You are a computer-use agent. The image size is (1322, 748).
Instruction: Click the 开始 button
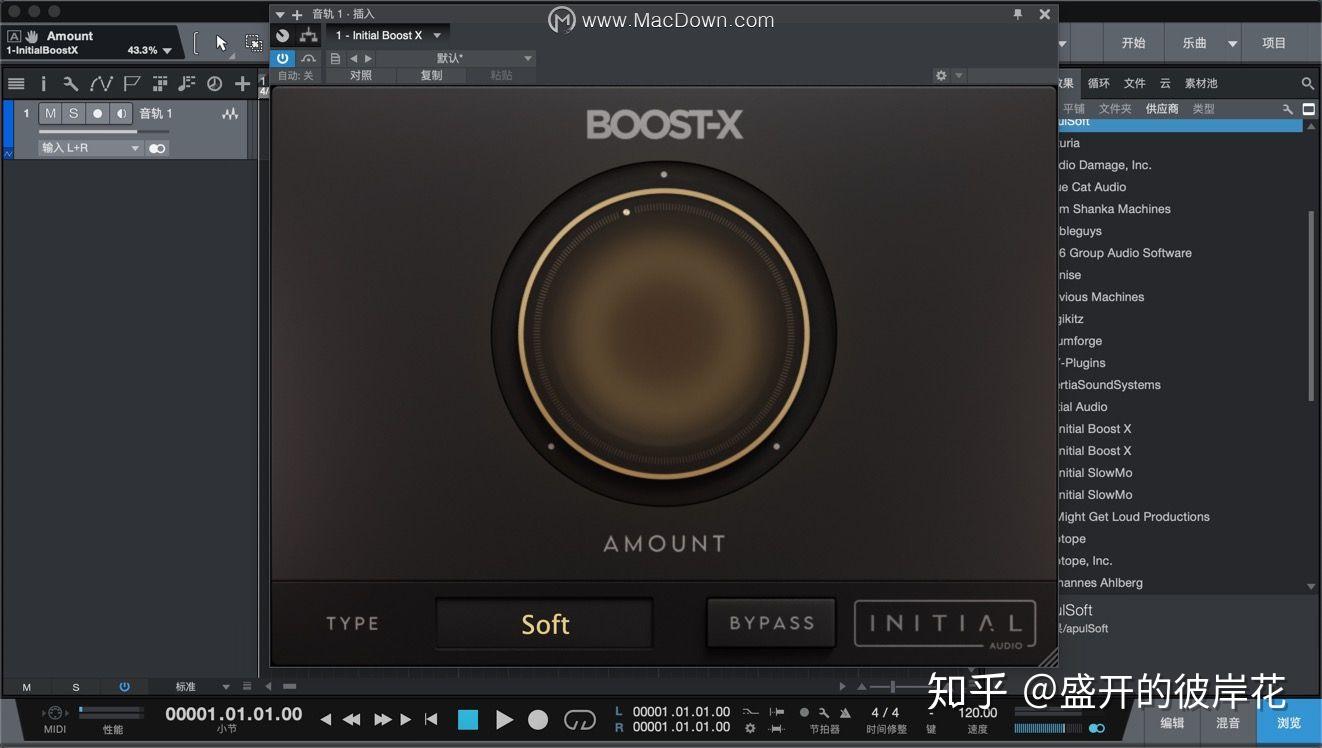[1133, 43]
